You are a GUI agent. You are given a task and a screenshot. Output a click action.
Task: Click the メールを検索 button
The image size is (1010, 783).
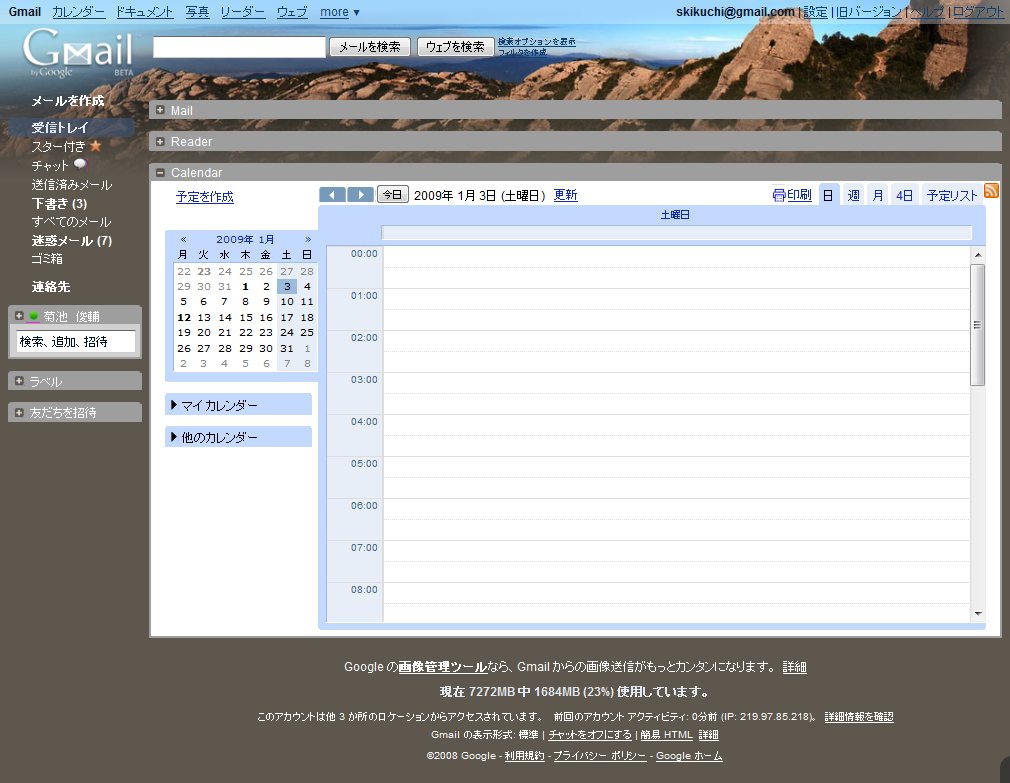(x=370, y=47)
